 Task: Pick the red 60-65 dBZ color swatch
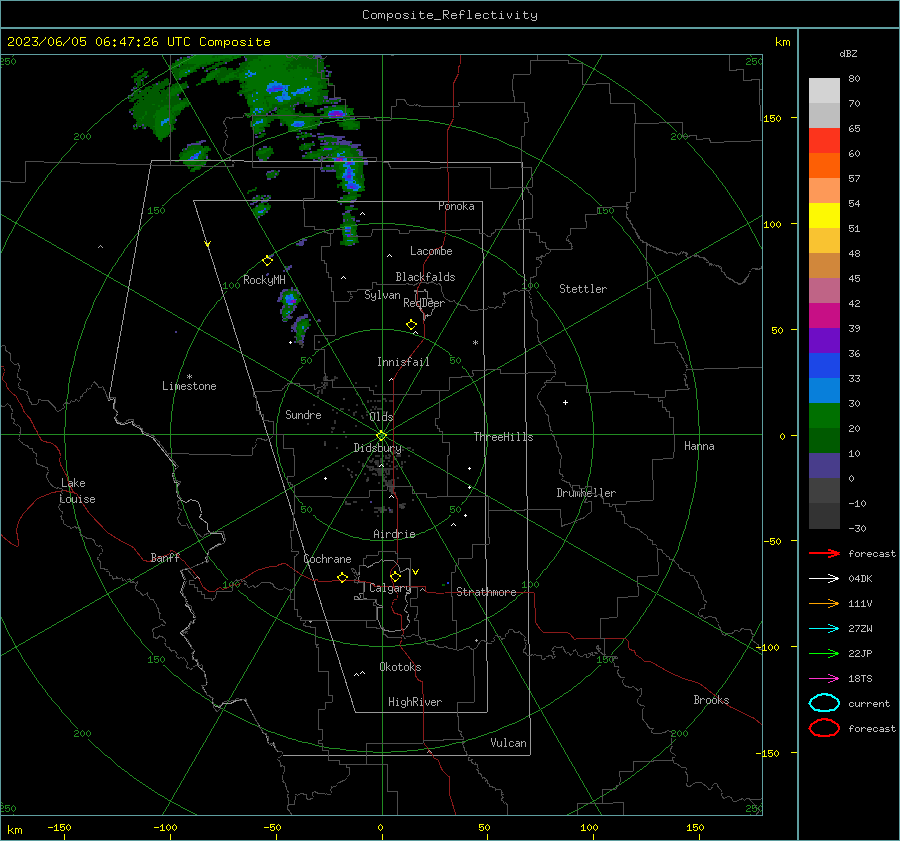click(x=824, y=141)
